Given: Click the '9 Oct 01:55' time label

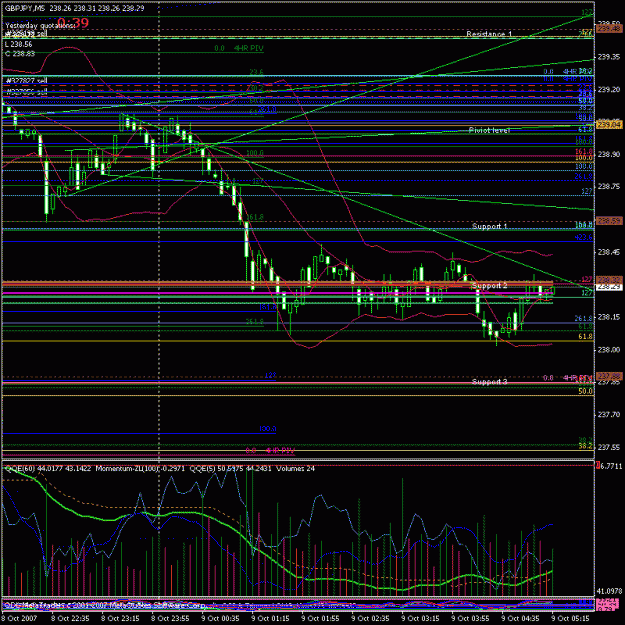Looking at the screenshot, I should [320, 618].
